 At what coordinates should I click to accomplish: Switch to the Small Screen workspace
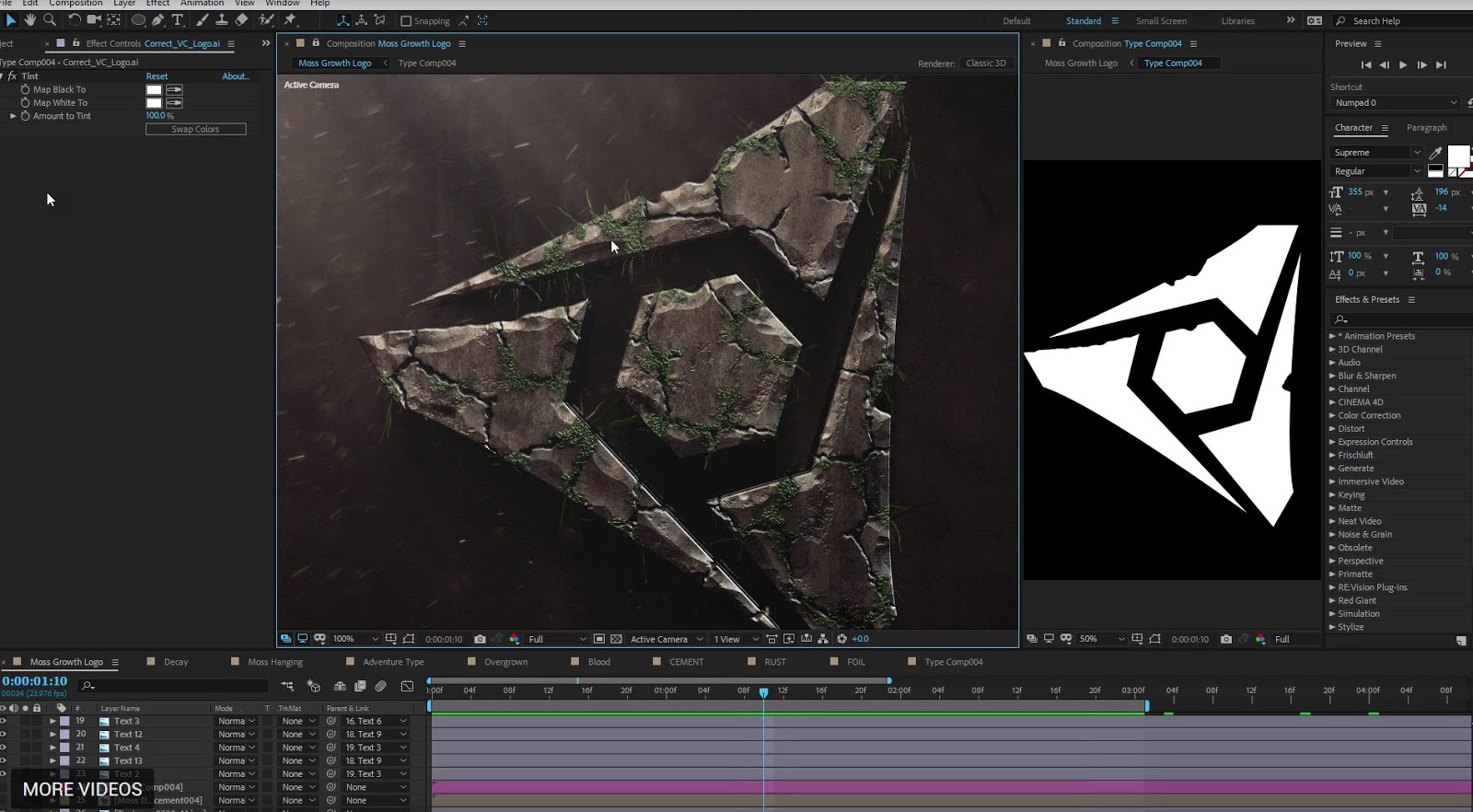(x=1161, y=21)
